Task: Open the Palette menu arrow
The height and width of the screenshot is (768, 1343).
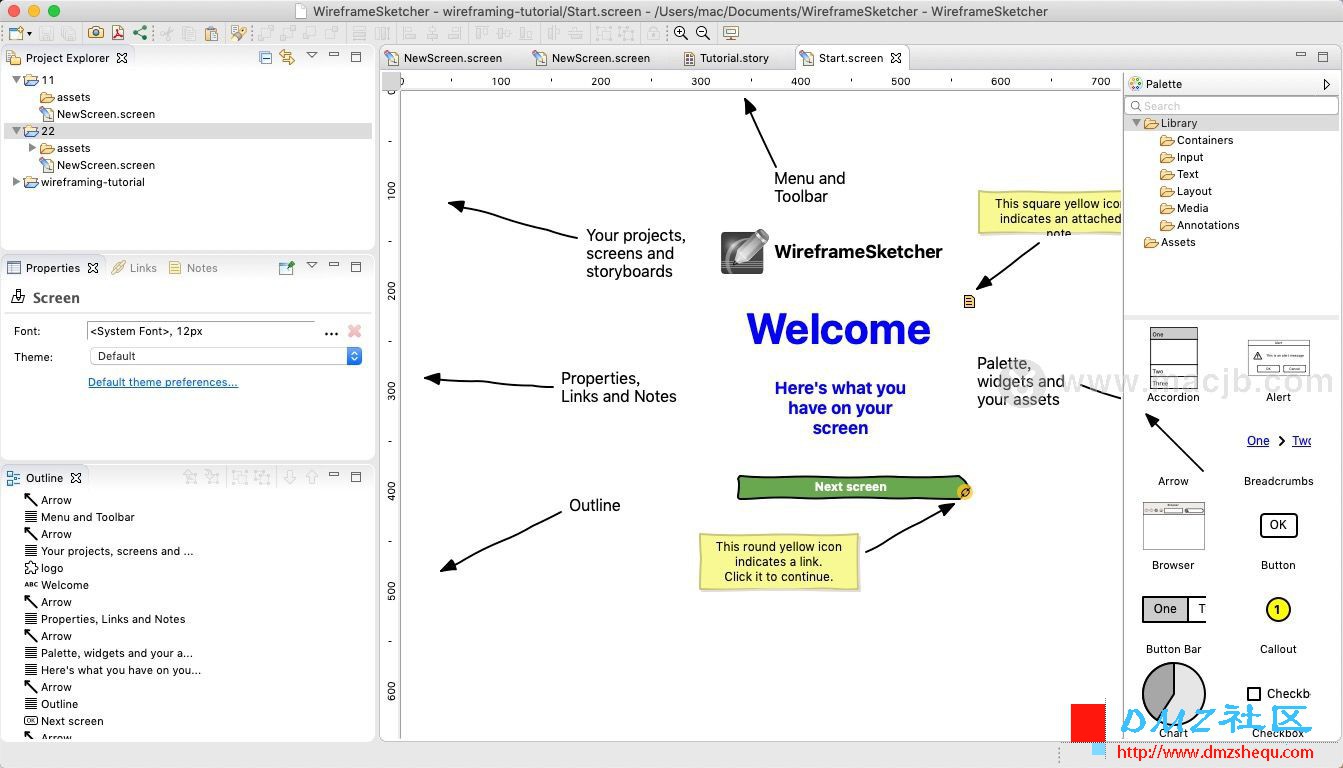Action: click(x=1327, y=84)
